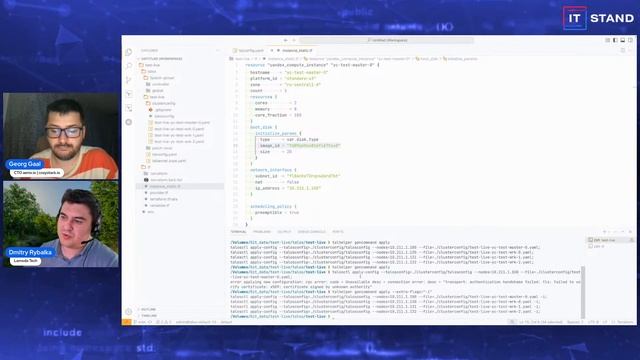Open the Source Control view in the activity bar
This screenshot has width=640, height=360.
[x=129, y=80]
